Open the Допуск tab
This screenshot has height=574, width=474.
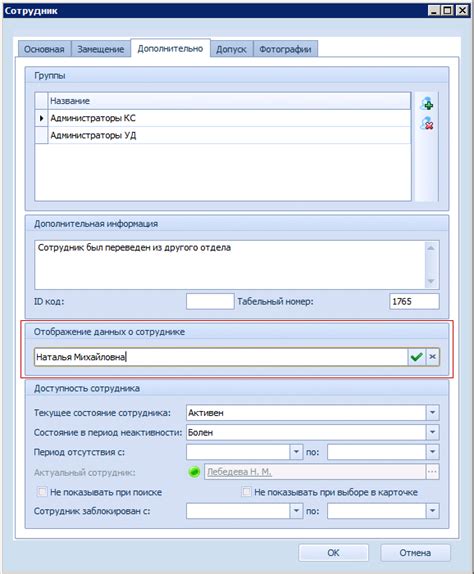point(231,49)
